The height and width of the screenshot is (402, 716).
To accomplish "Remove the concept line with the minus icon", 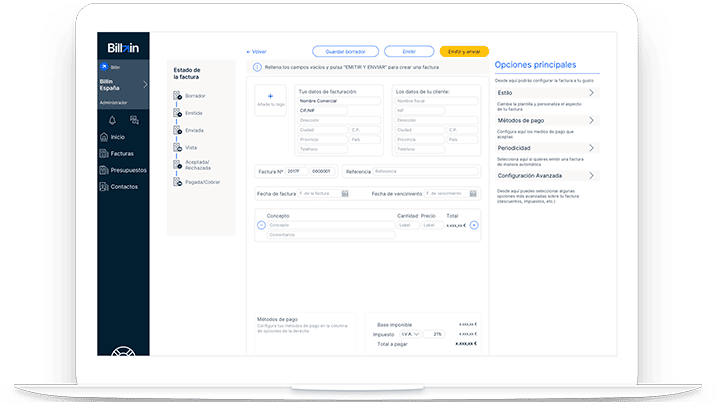I will (x=261, y=225).
